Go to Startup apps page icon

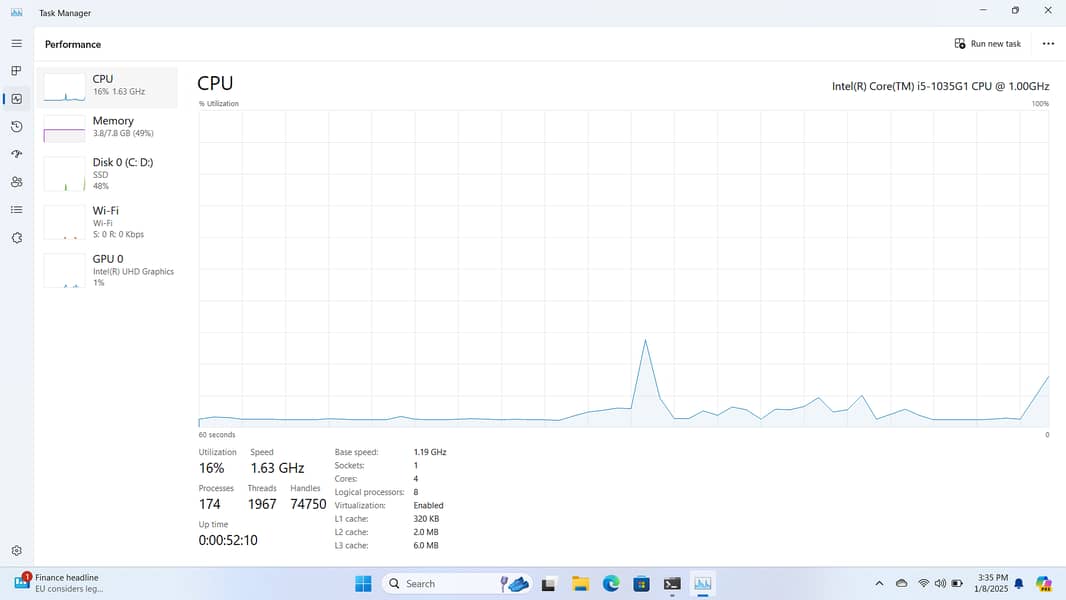16,154
